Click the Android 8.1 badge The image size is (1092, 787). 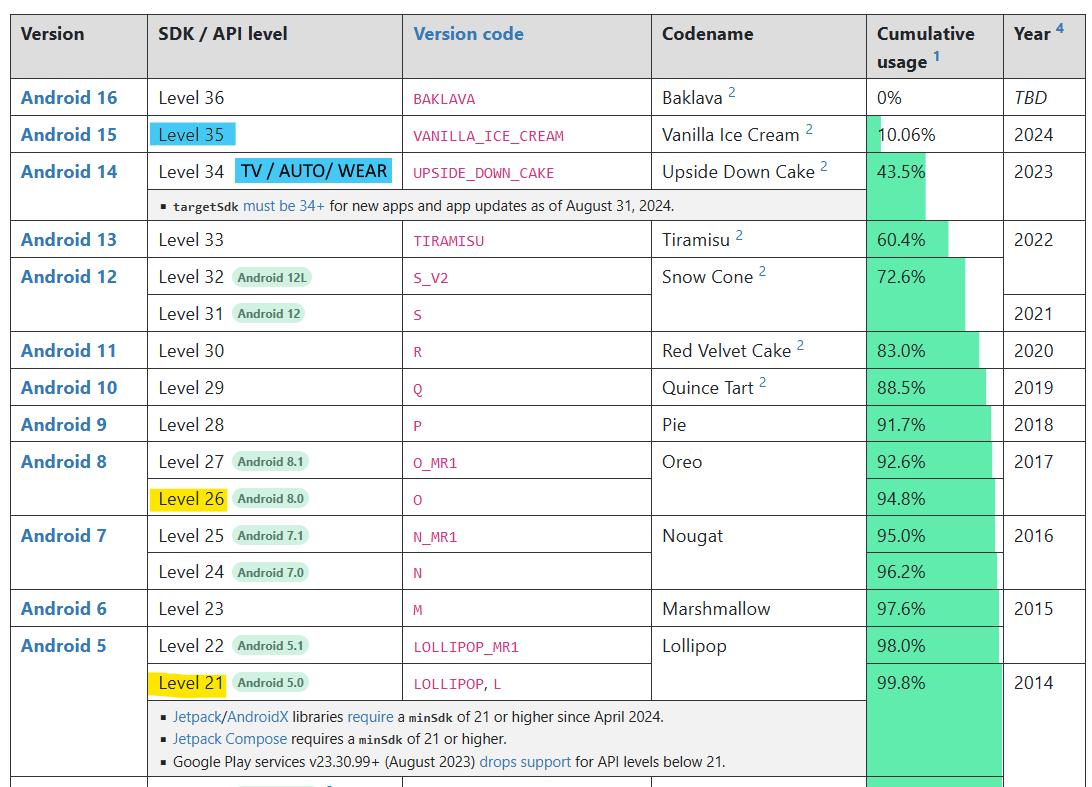(270, 461)
